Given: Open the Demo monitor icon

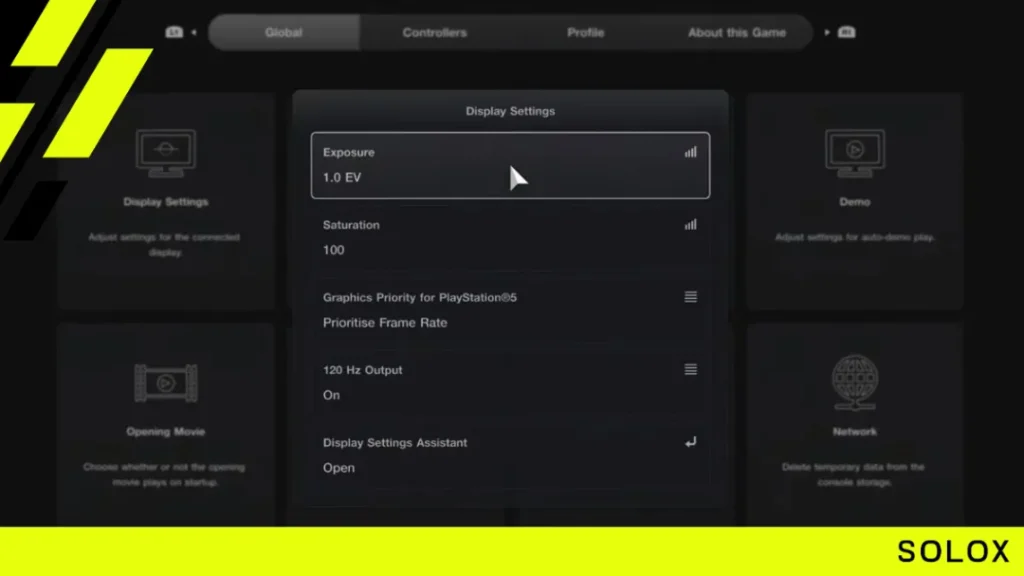Looking at the screenshot, I should click(x=855, y=153).
